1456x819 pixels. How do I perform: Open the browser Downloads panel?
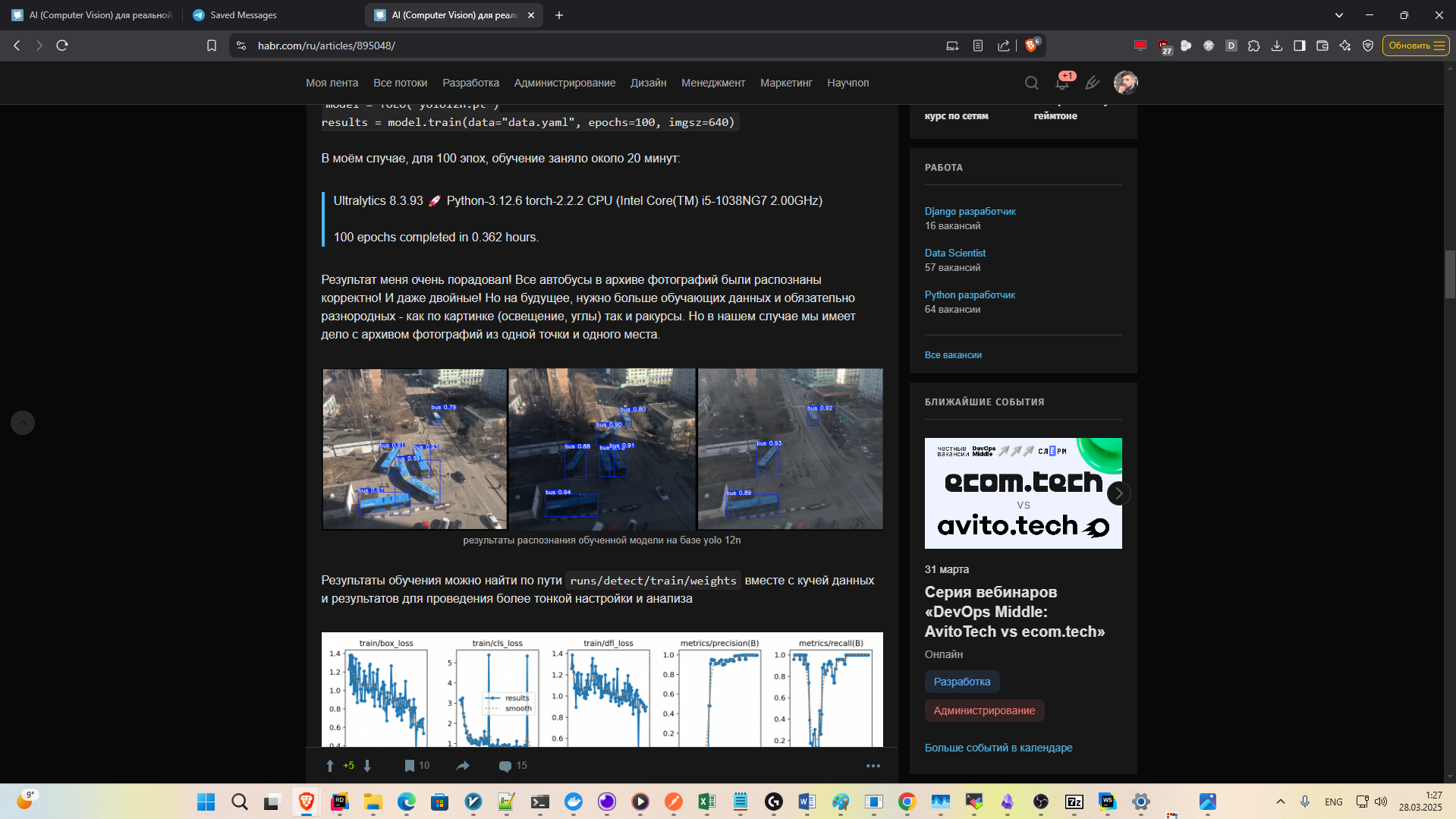(x=1277, y=46)
